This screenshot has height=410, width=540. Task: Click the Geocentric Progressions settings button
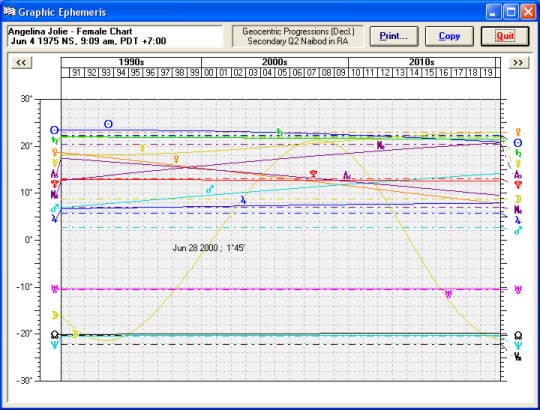(x=298, y=36)
